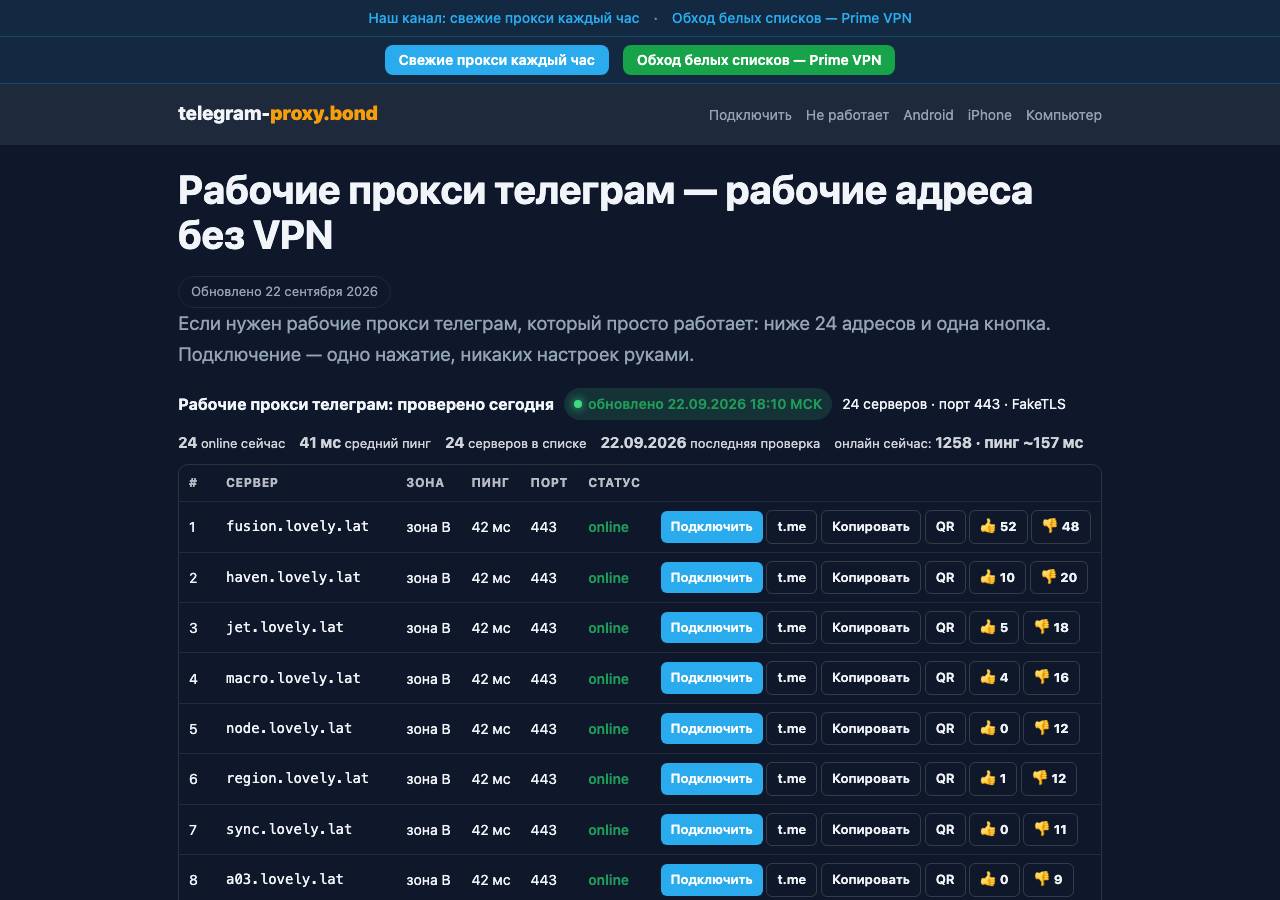Copy the fusion.lovely.lat proxy address

pos(871,527)
